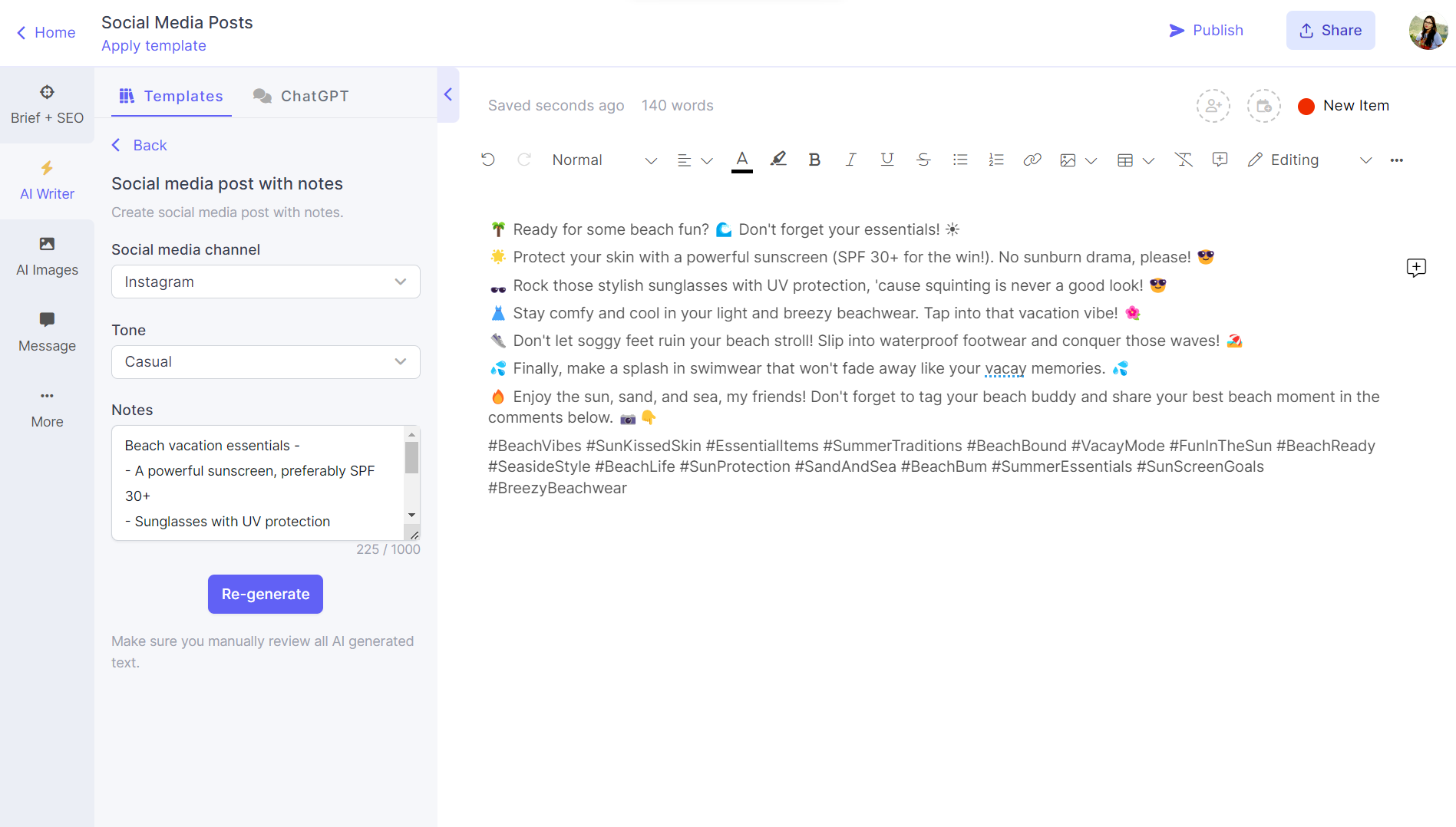Toggle bold formatting
The image size is (1456, 827).
click(814, 160)
